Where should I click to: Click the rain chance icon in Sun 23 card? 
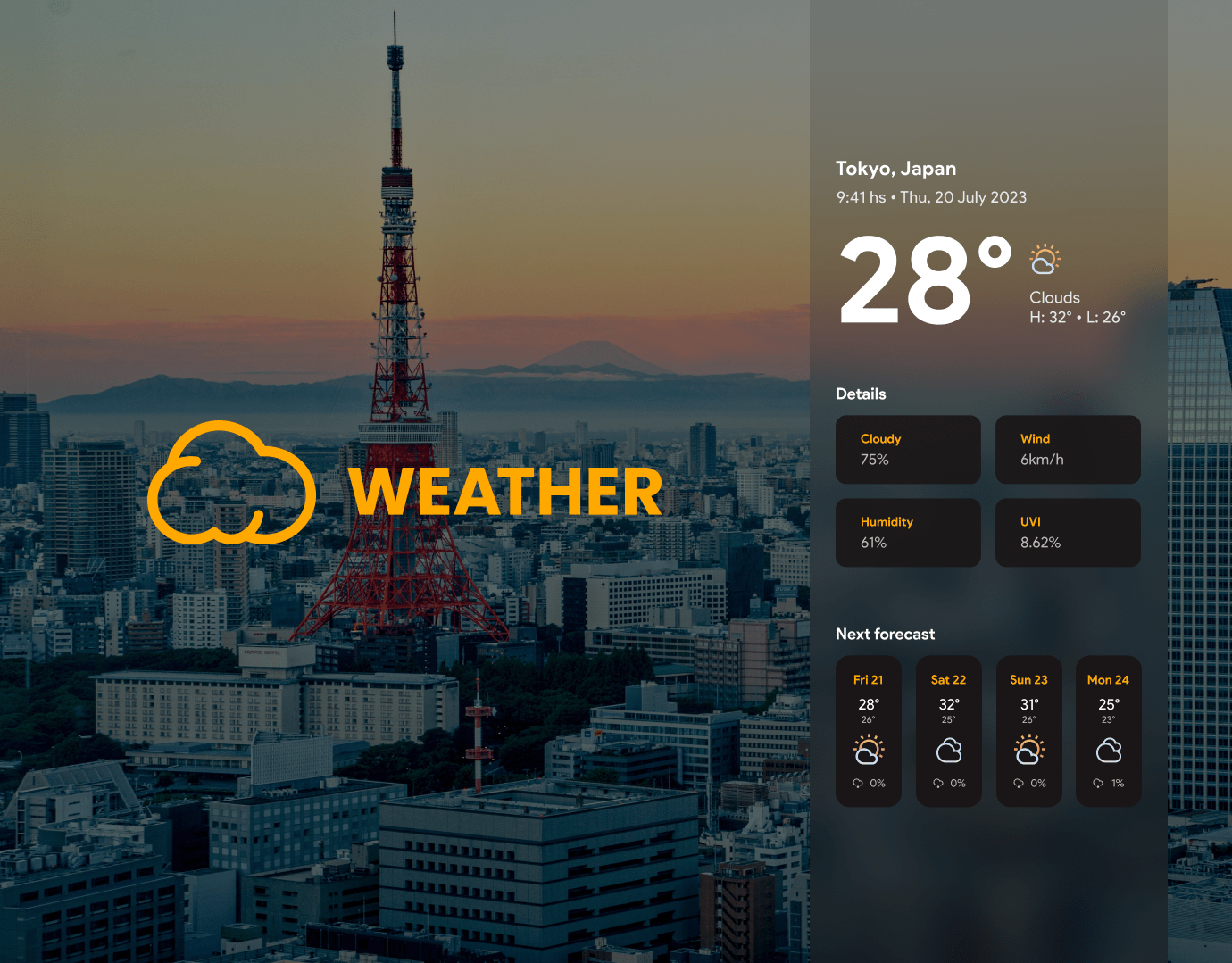(1019, 783)
